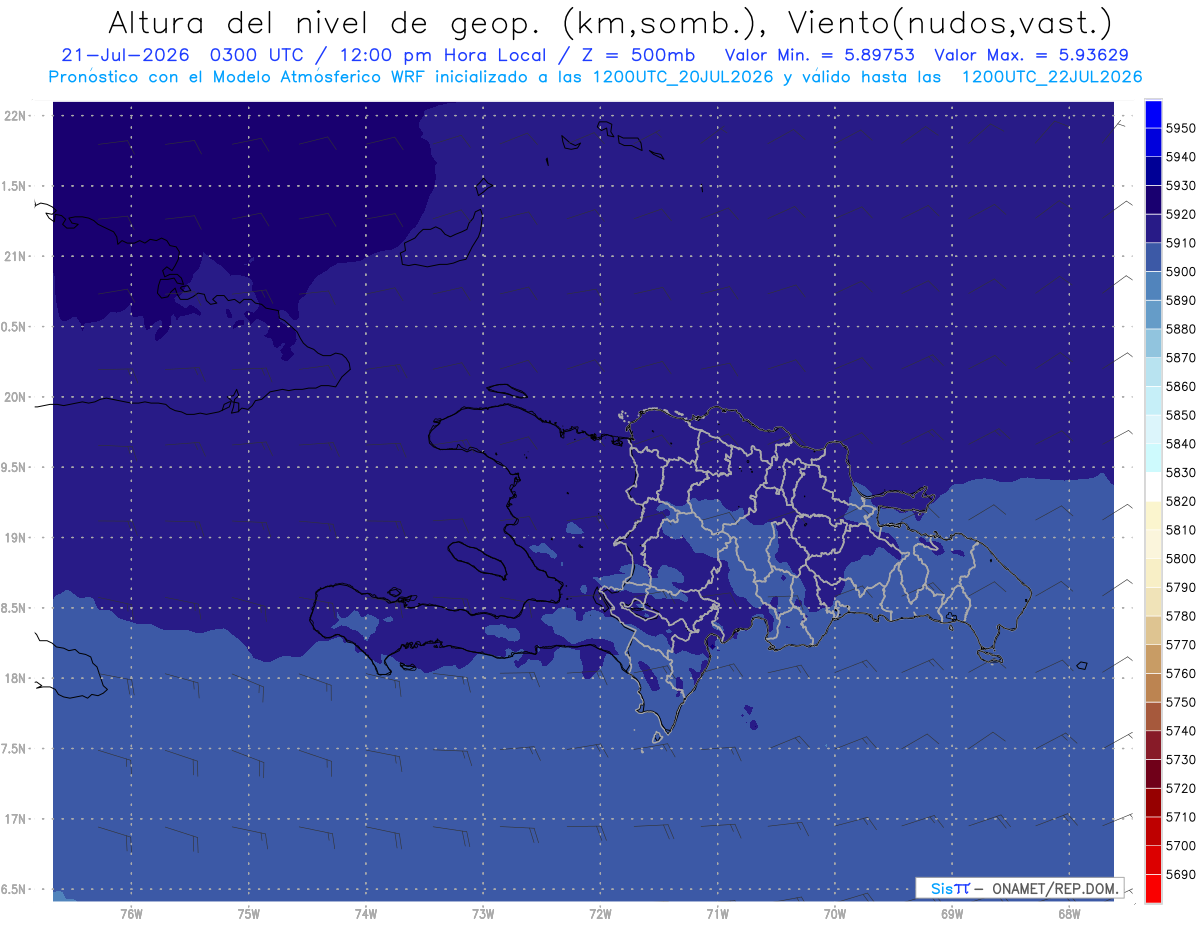Click the '5700' legend value

(1180, 846)
